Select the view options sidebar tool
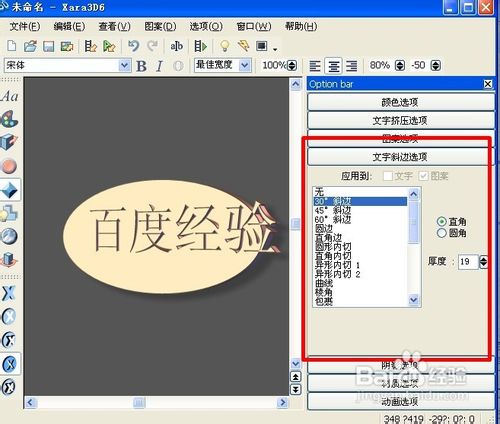This screenshot has width=500, height=424. 9,260
